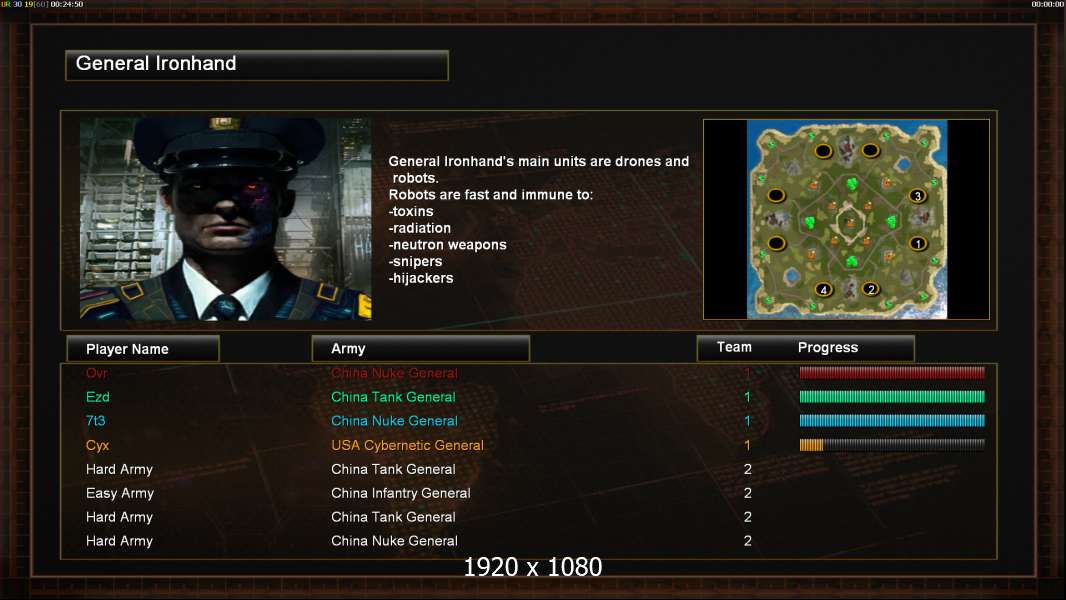Image resolution: width=1066 pixels, height=600 pixels.
Task: Click China Infantry General army entry
Action: 400,493
